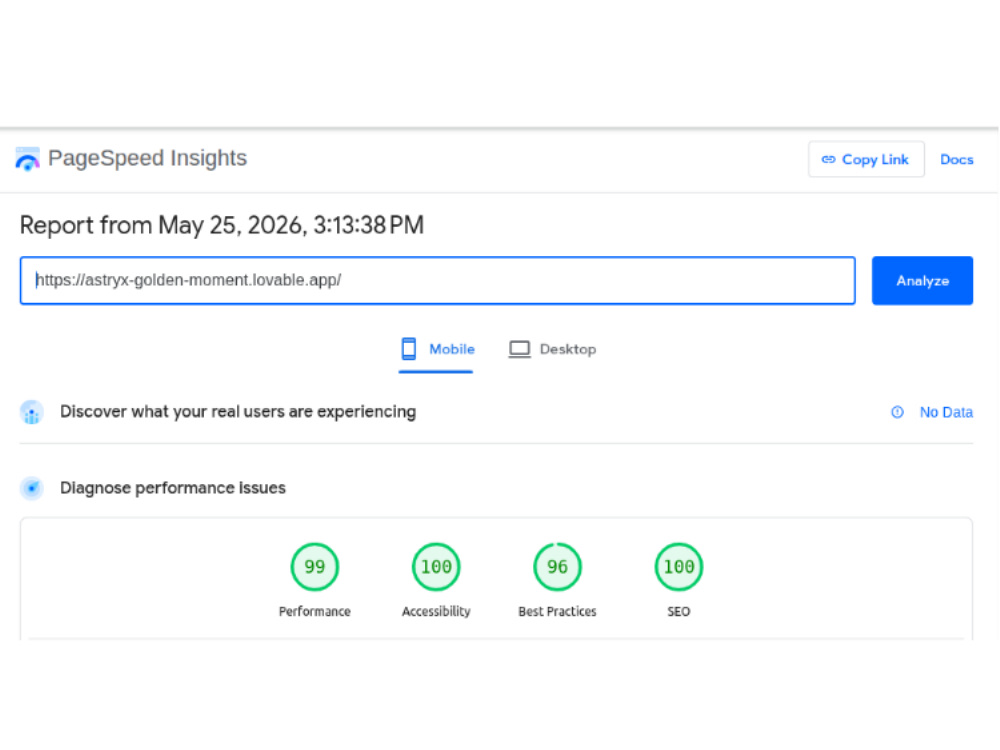Viewport: 1000px width, 750px height.
Task: Click the diagnose performance issues icon
Action: click(31, 488)
